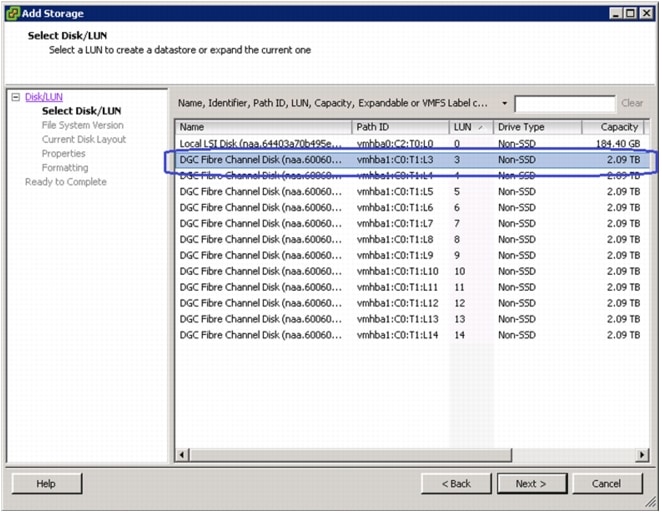This screenshot has width=662, height=530.
Task: Click the Next button
Action: point(531,484)
